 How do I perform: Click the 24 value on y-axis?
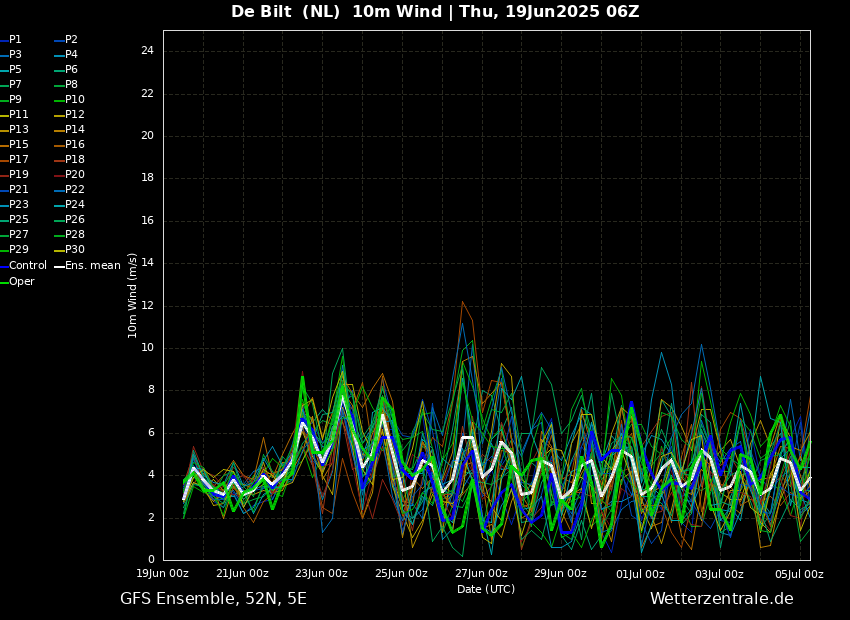pos(147,51)
